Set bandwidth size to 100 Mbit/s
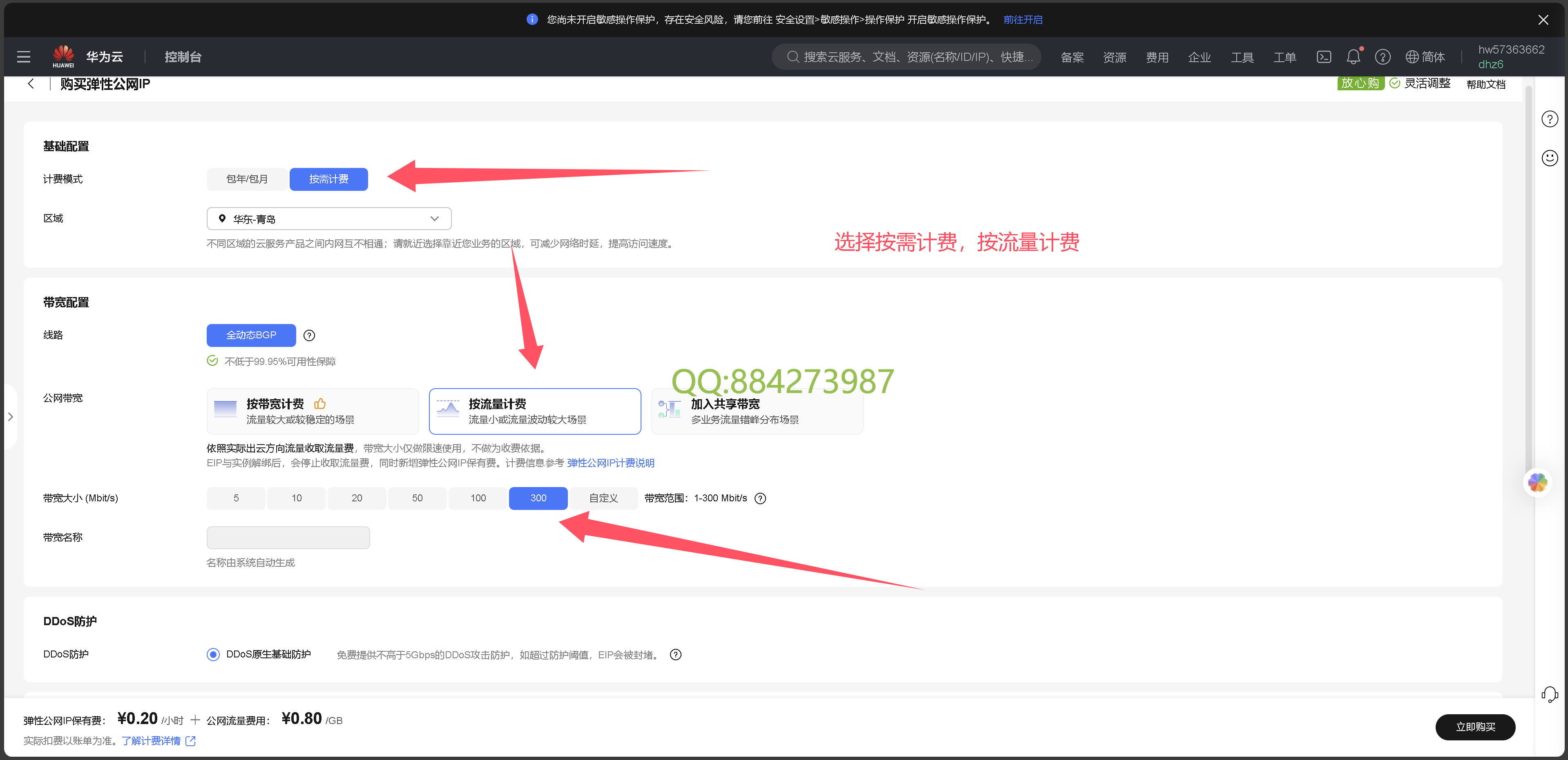The image size is (1568, 760). (x=478, y=498)
